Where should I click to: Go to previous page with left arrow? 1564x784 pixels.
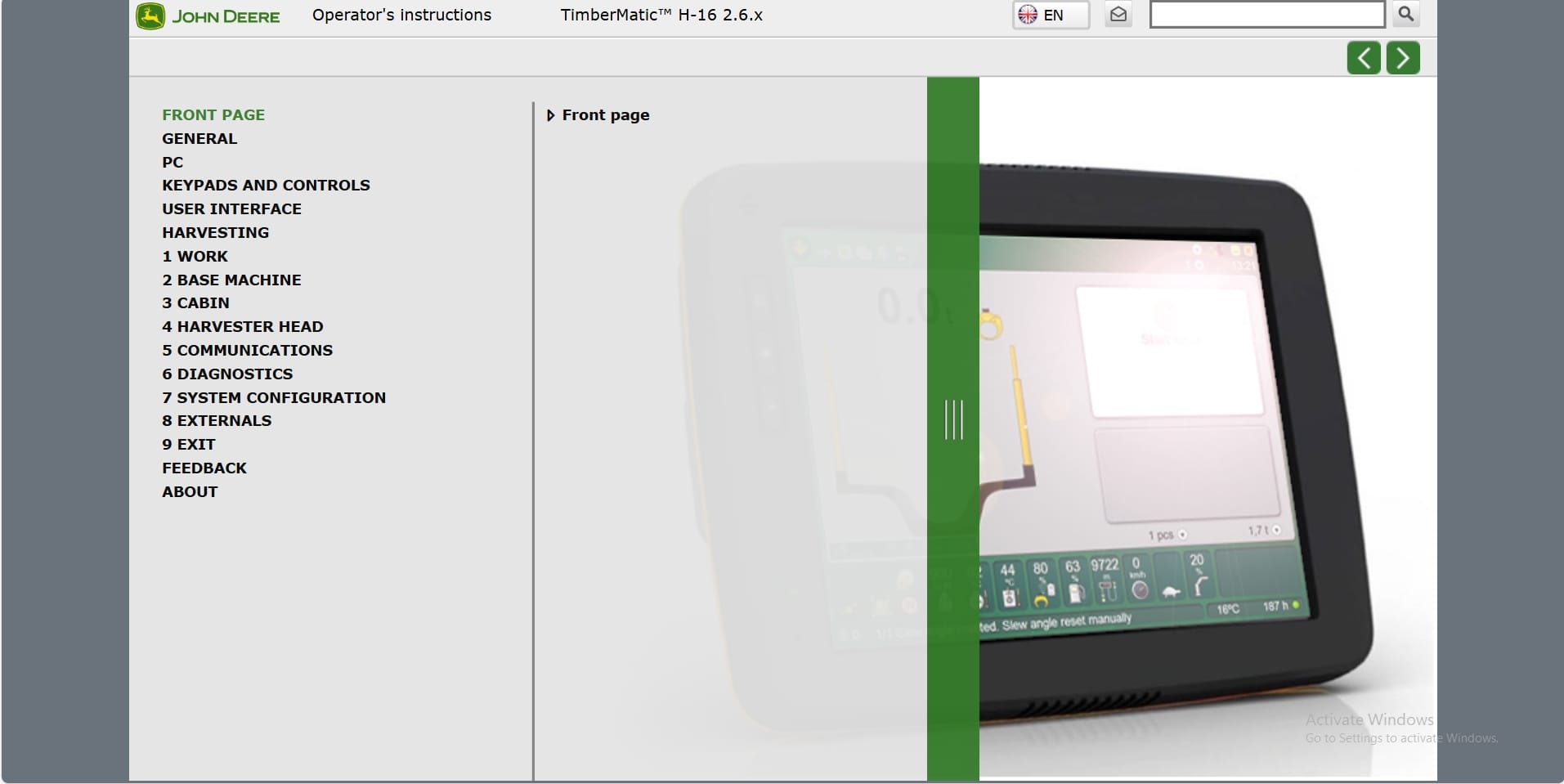point(1364,58)
